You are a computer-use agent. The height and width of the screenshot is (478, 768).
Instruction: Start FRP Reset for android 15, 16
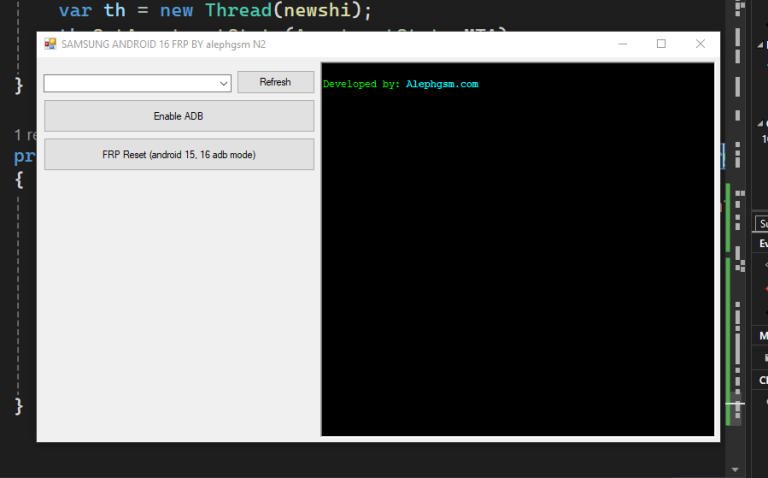pyautogui.click(x=179, y=155)
